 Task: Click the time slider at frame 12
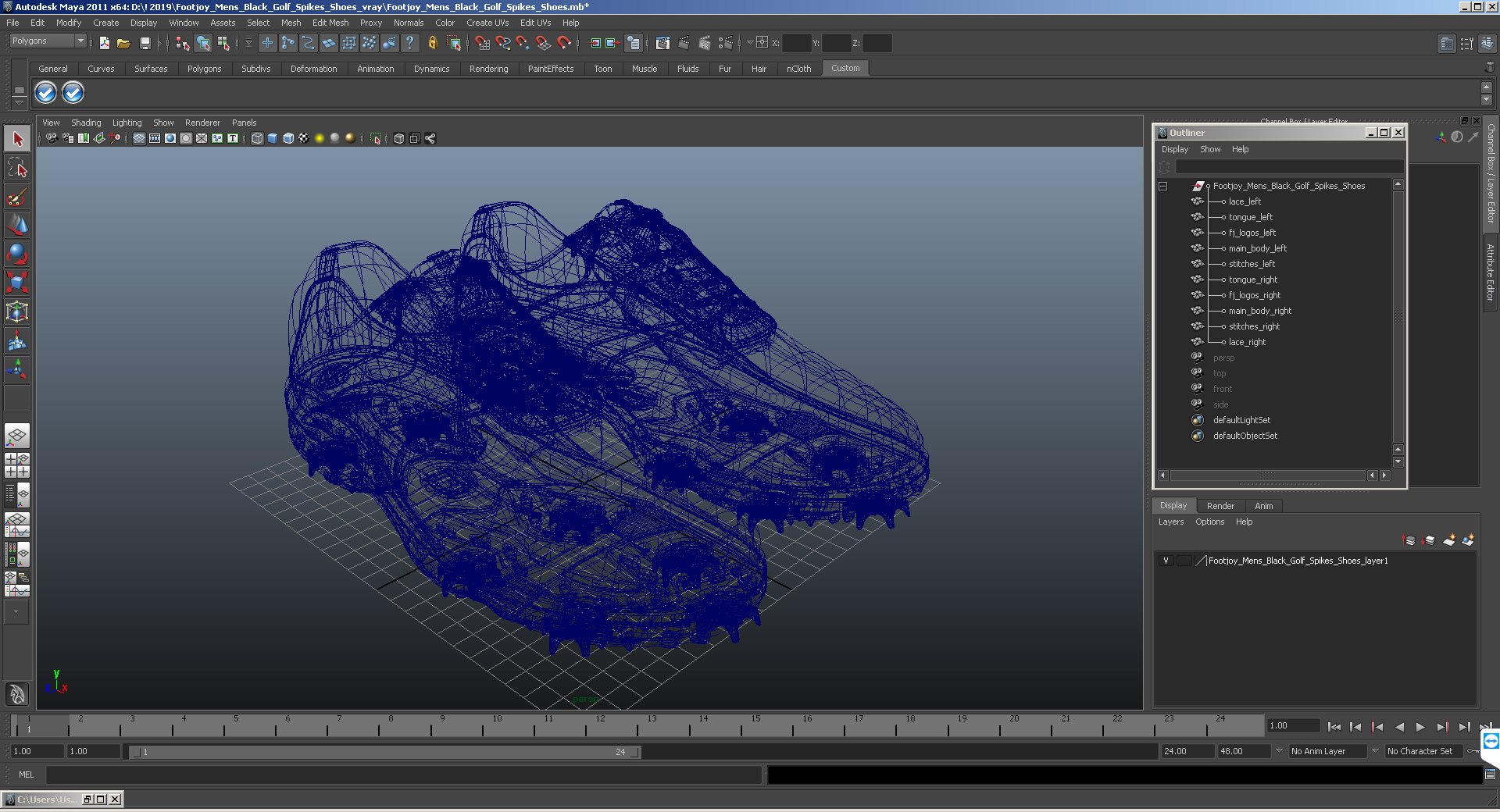(587, 727)
